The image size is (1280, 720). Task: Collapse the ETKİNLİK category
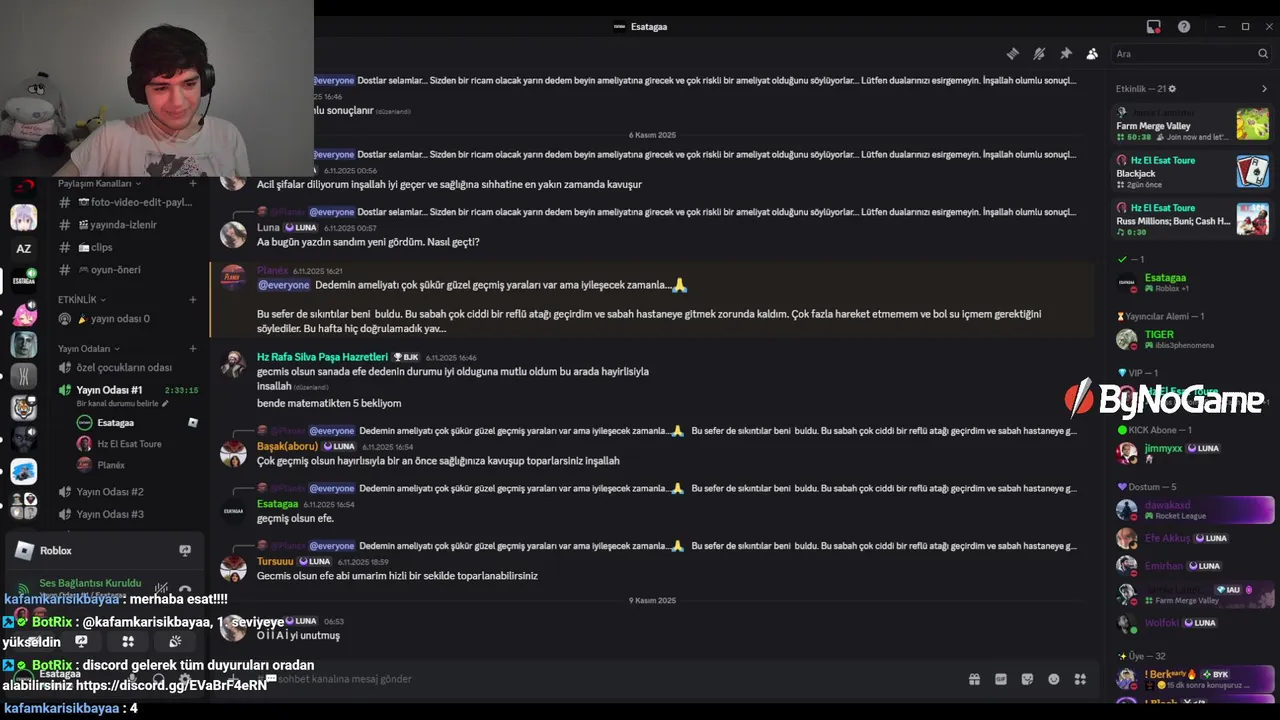(81, 300)
